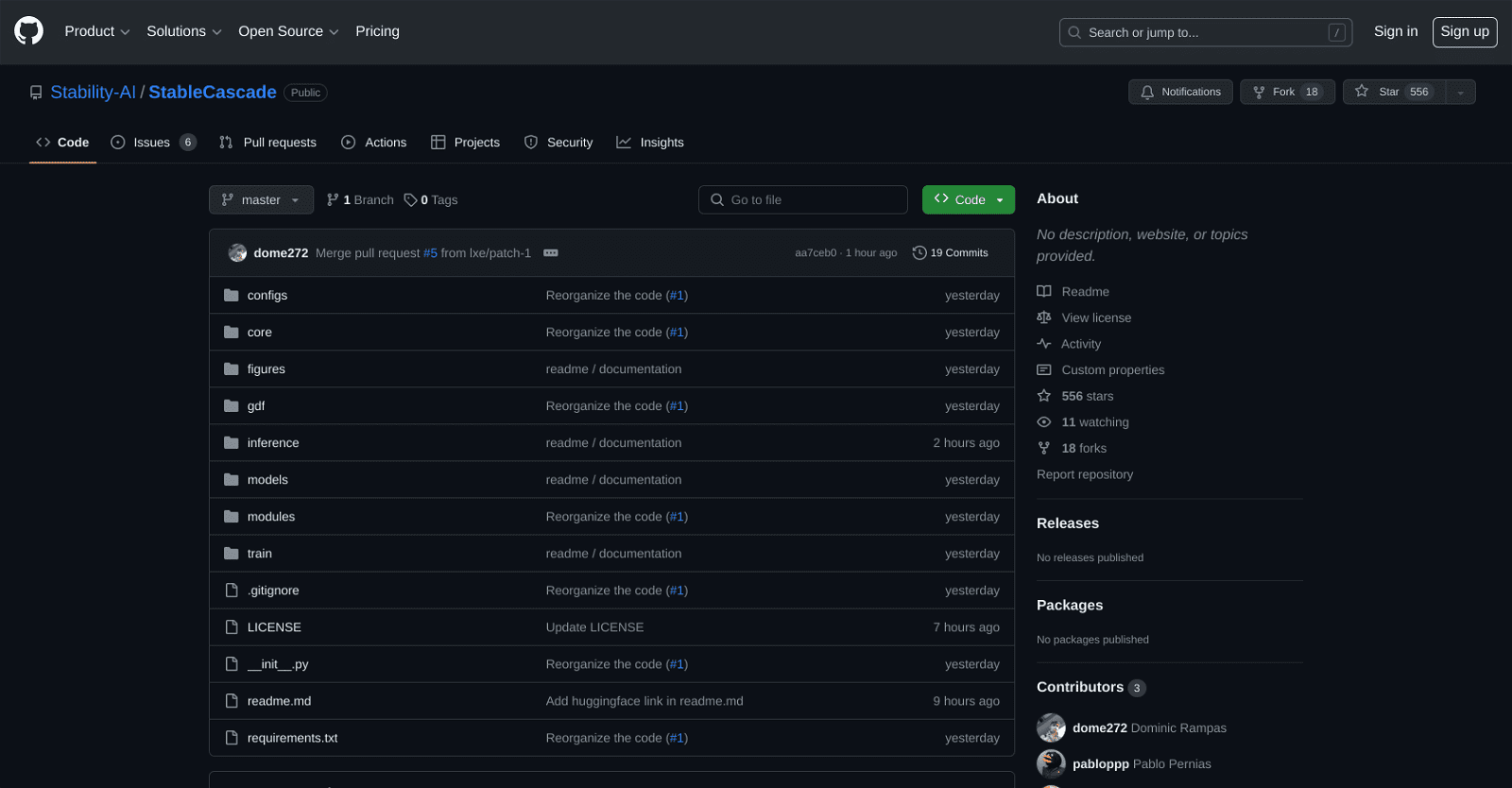
Task: Switch to the Issues tab
Action: point(152,143)
